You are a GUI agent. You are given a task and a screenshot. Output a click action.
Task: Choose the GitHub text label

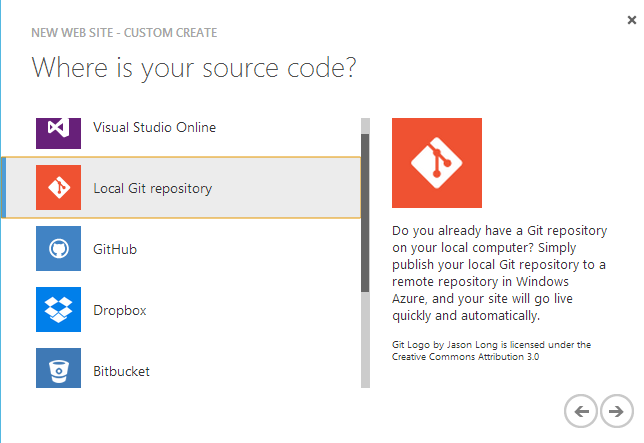115,249
